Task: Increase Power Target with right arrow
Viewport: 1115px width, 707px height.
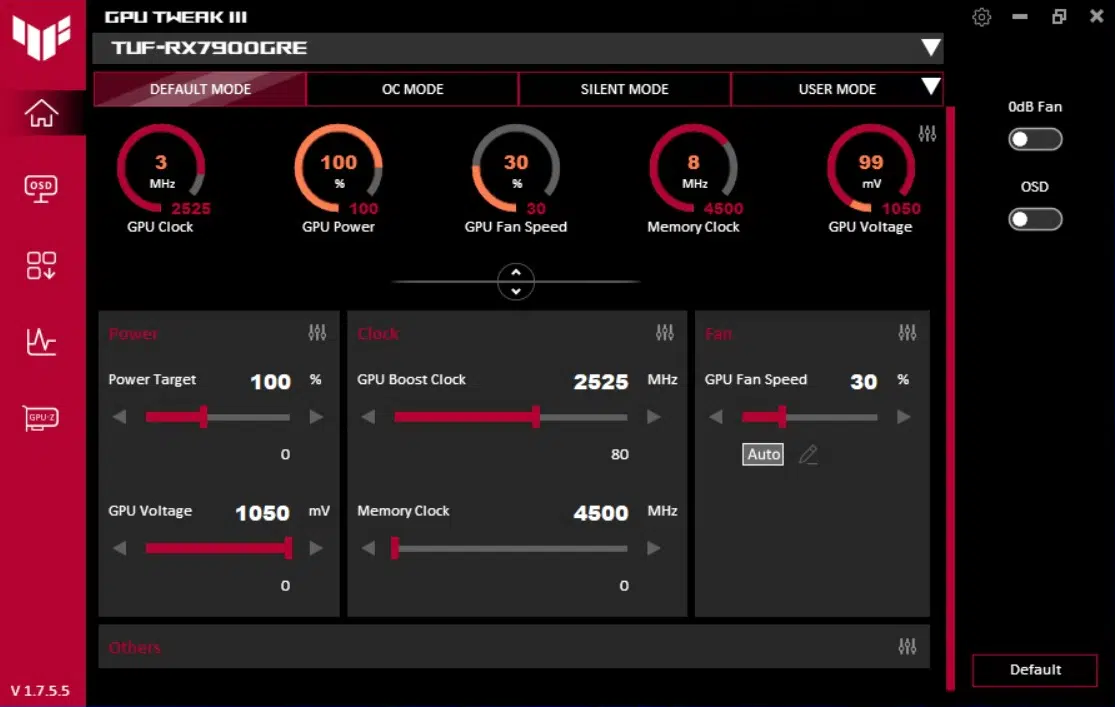Action: pos(316,417)
